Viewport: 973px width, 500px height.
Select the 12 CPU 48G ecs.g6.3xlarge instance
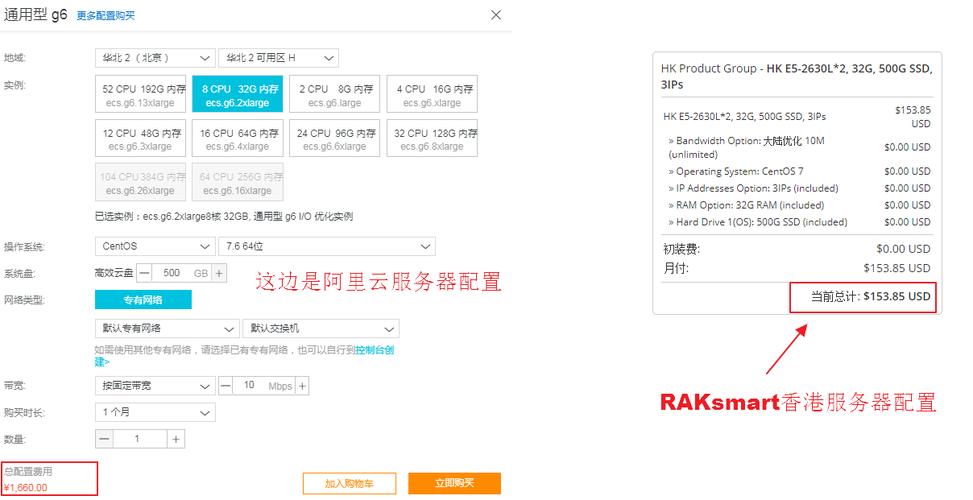point(140,138)
